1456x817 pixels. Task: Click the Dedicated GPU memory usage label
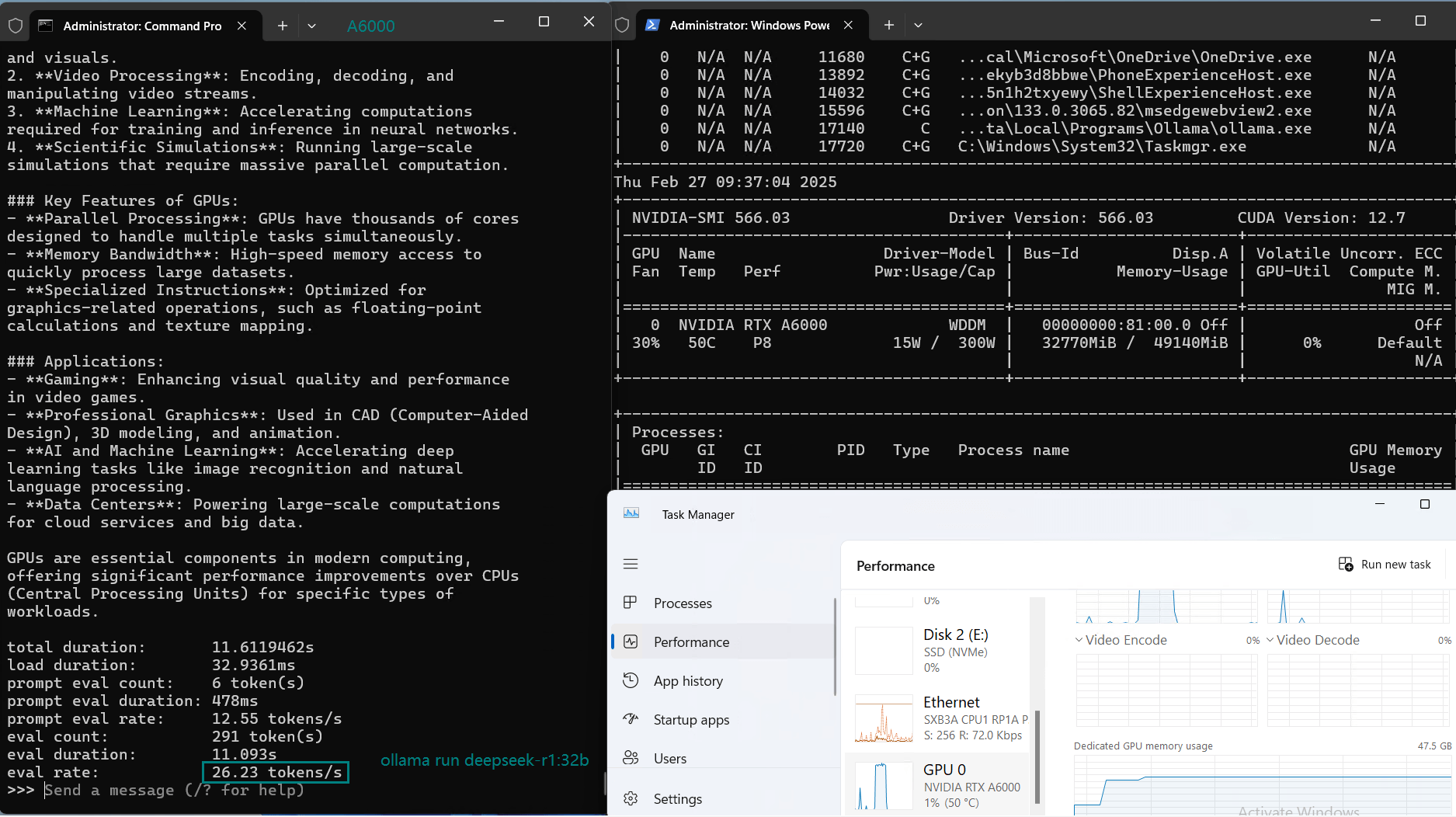click(1143, 746)
